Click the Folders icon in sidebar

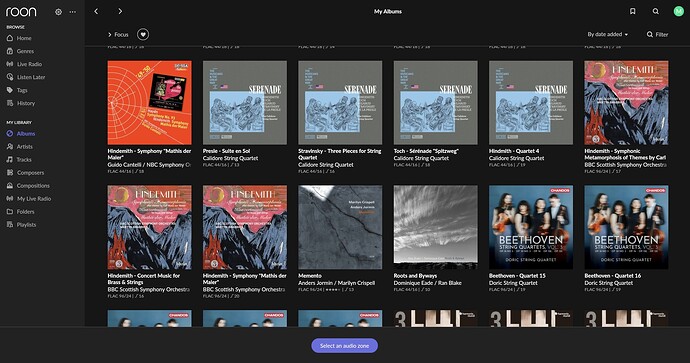tap(10, 211)
